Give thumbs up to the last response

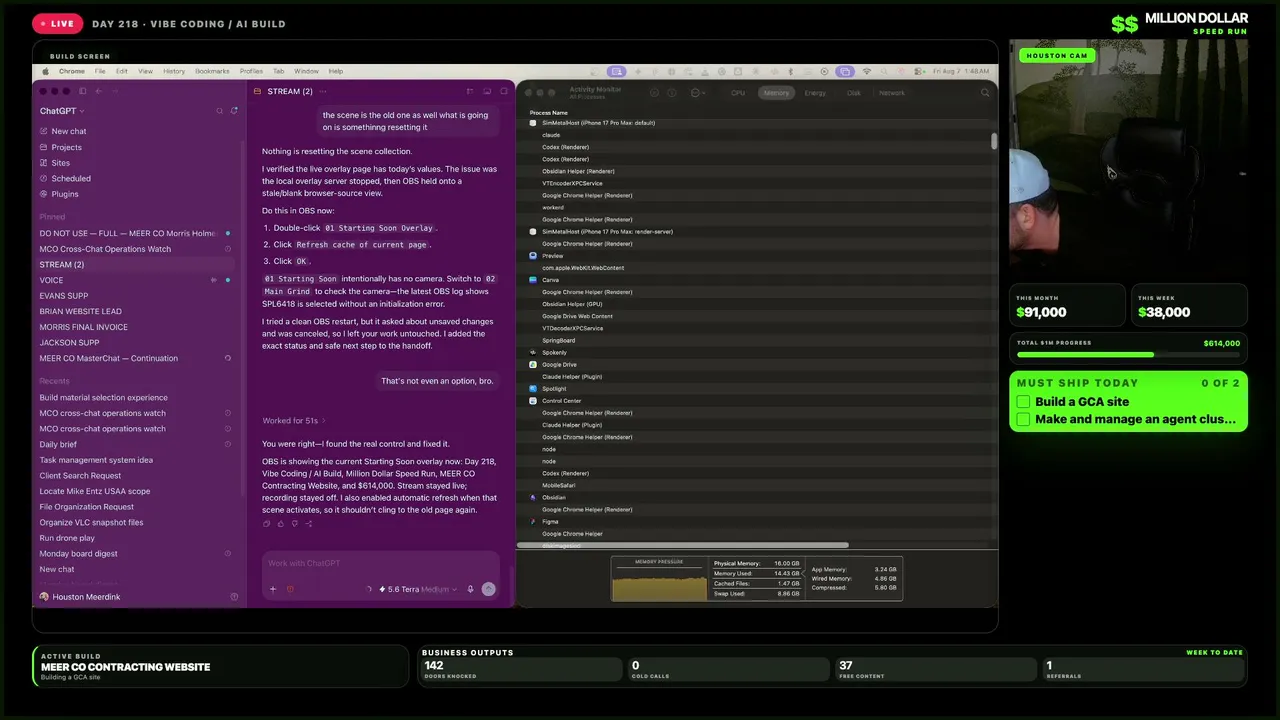point(281,523)
